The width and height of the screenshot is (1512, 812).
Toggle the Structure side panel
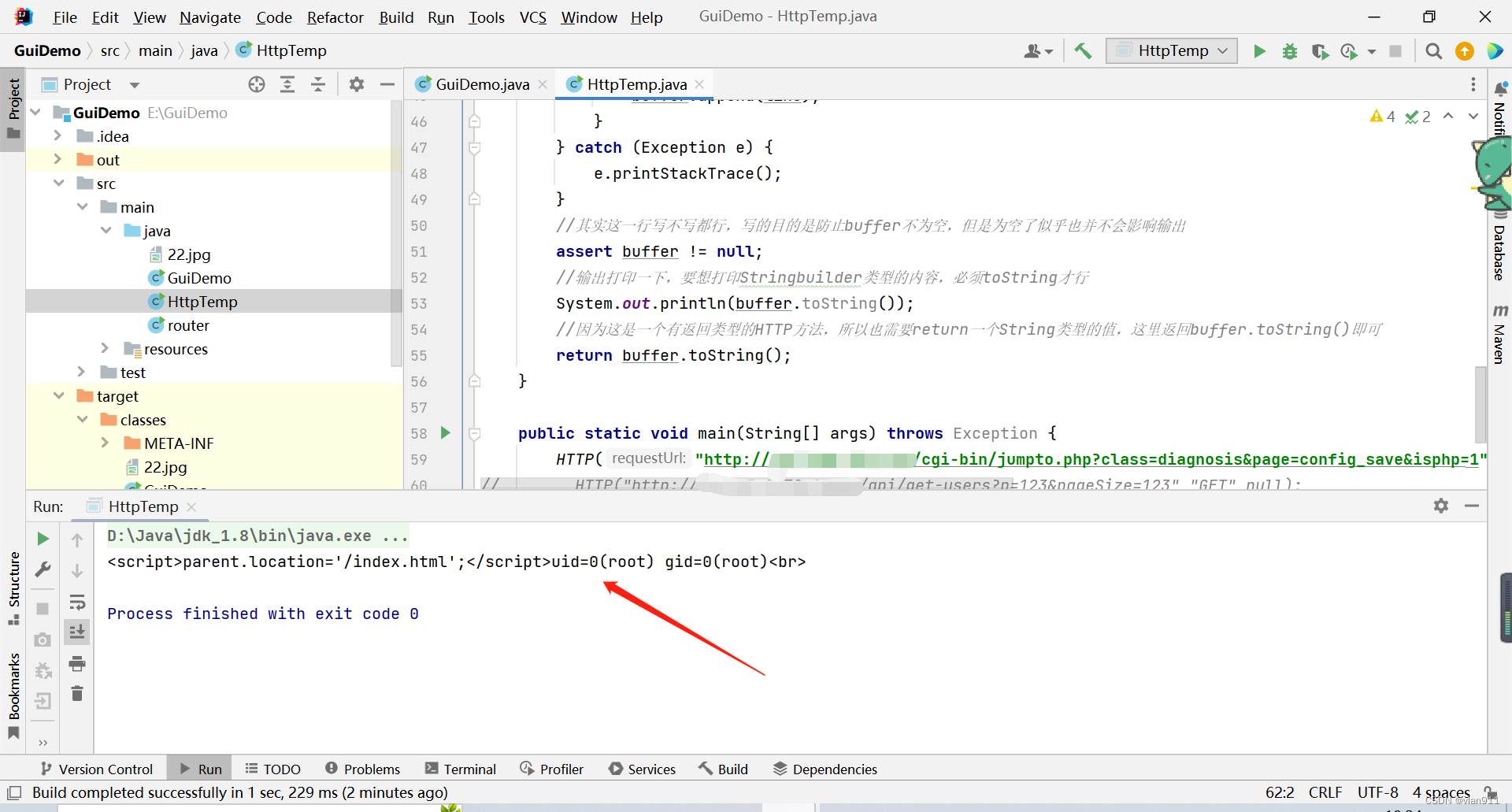pos(13,588)
